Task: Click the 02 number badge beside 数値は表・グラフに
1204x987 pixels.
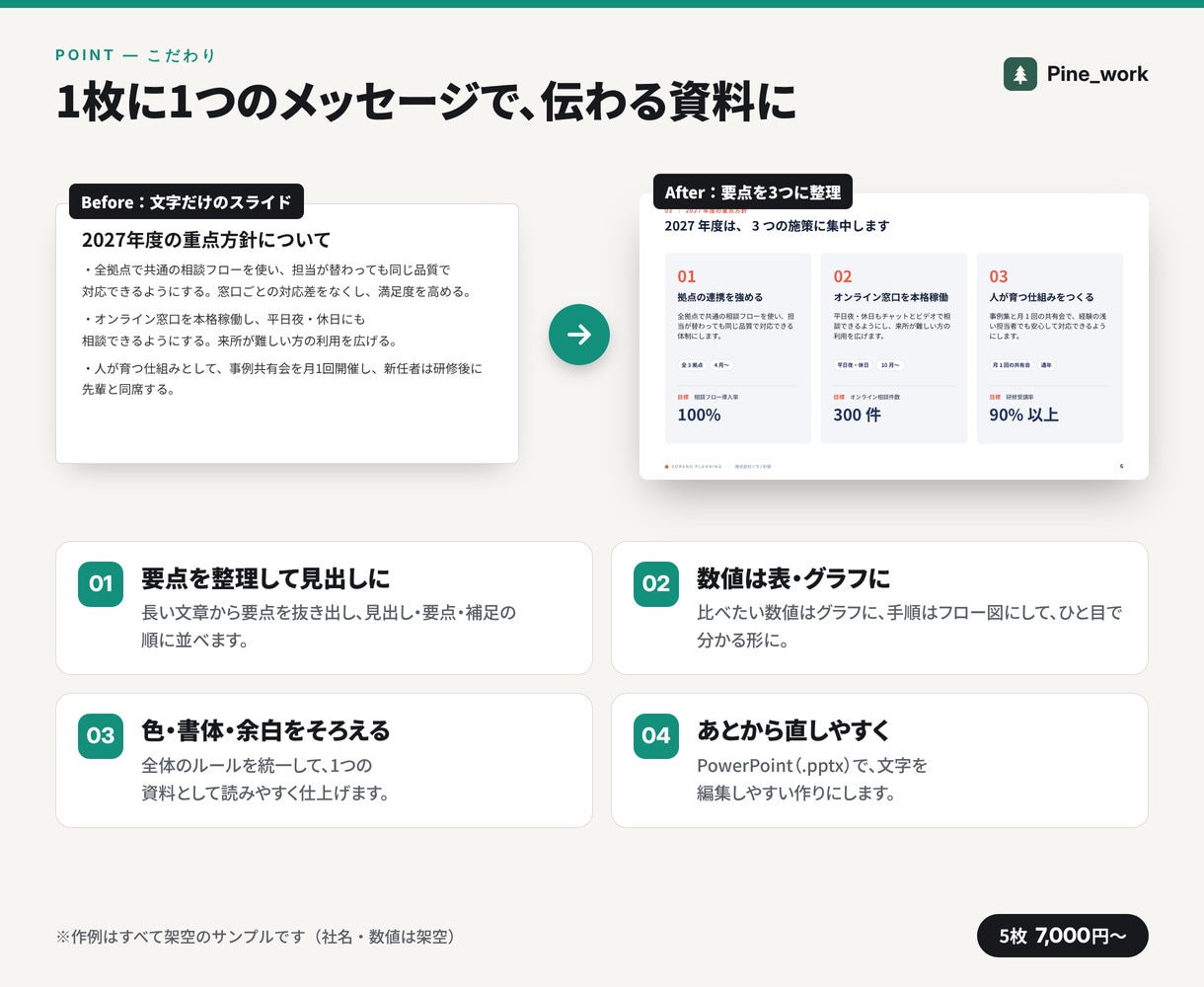Action: coord(656,583)
